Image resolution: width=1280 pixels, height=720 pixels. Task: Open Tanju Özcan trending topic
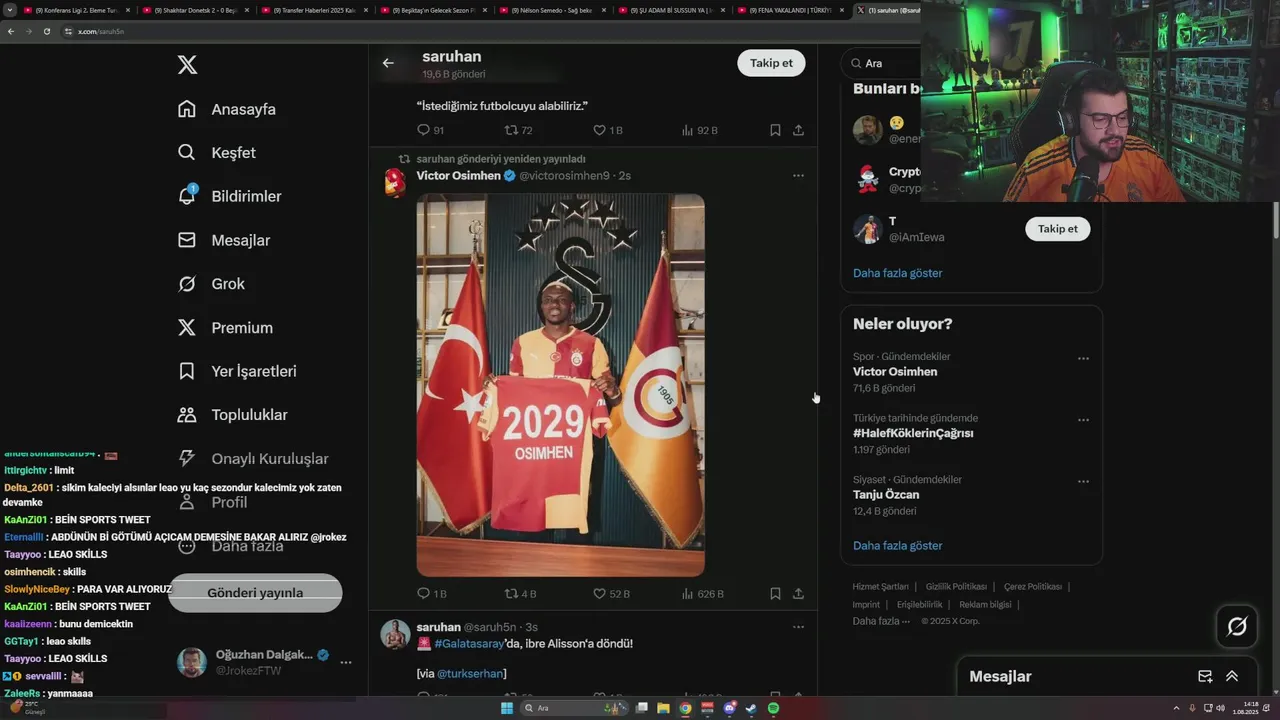pyautogui.click(x=886, y=495)
